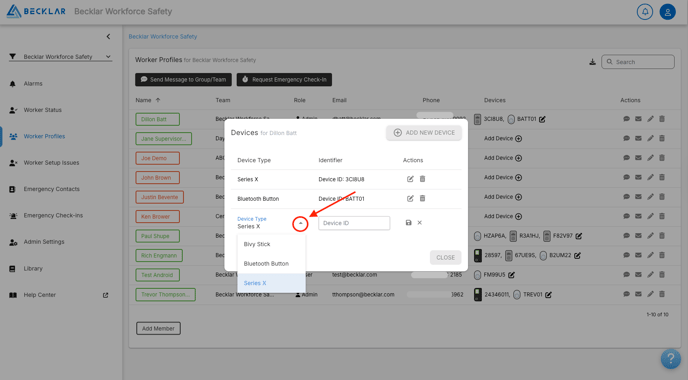Send chat message to Dillon Batt
This screenshot has height=380, width=688.
point(627,119)
